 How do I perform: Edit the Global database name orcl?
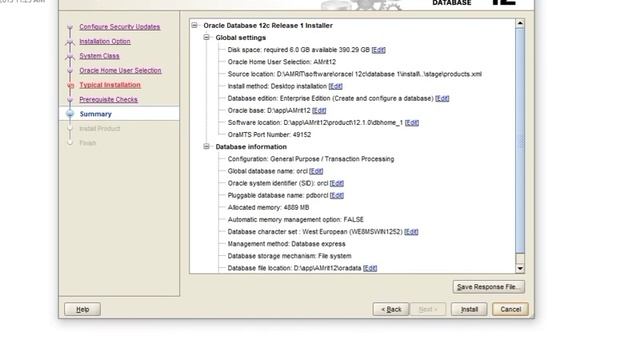pos(316,171)
